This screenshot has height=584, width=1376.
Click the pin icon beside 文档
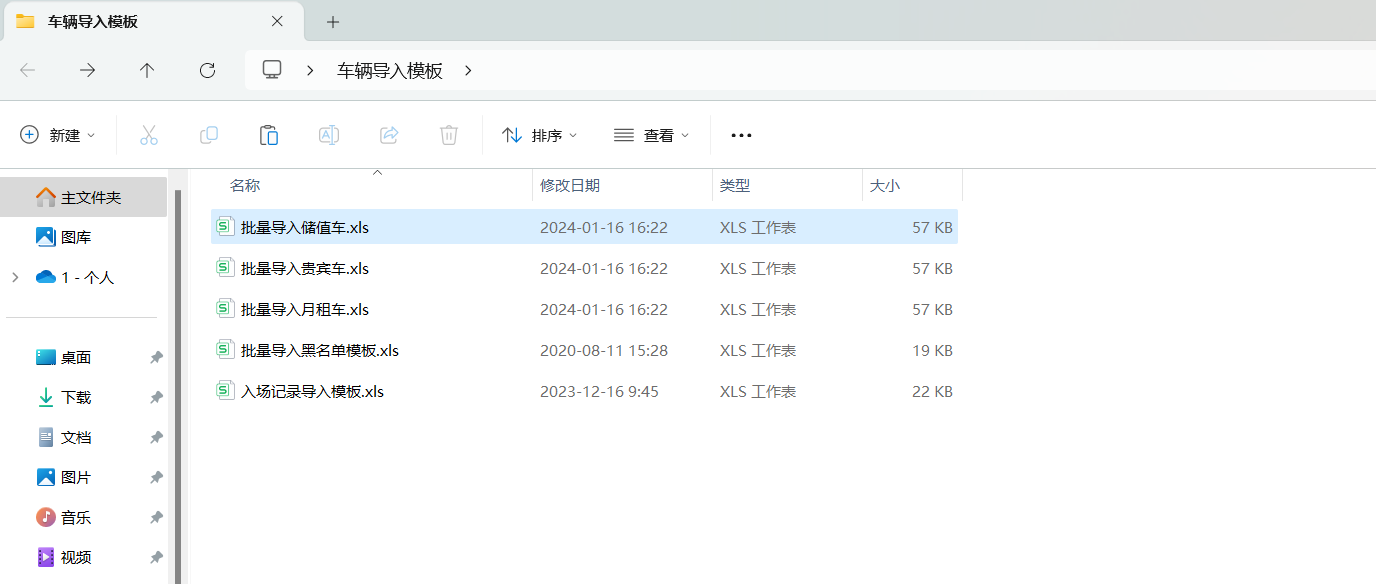pos(156,437)
